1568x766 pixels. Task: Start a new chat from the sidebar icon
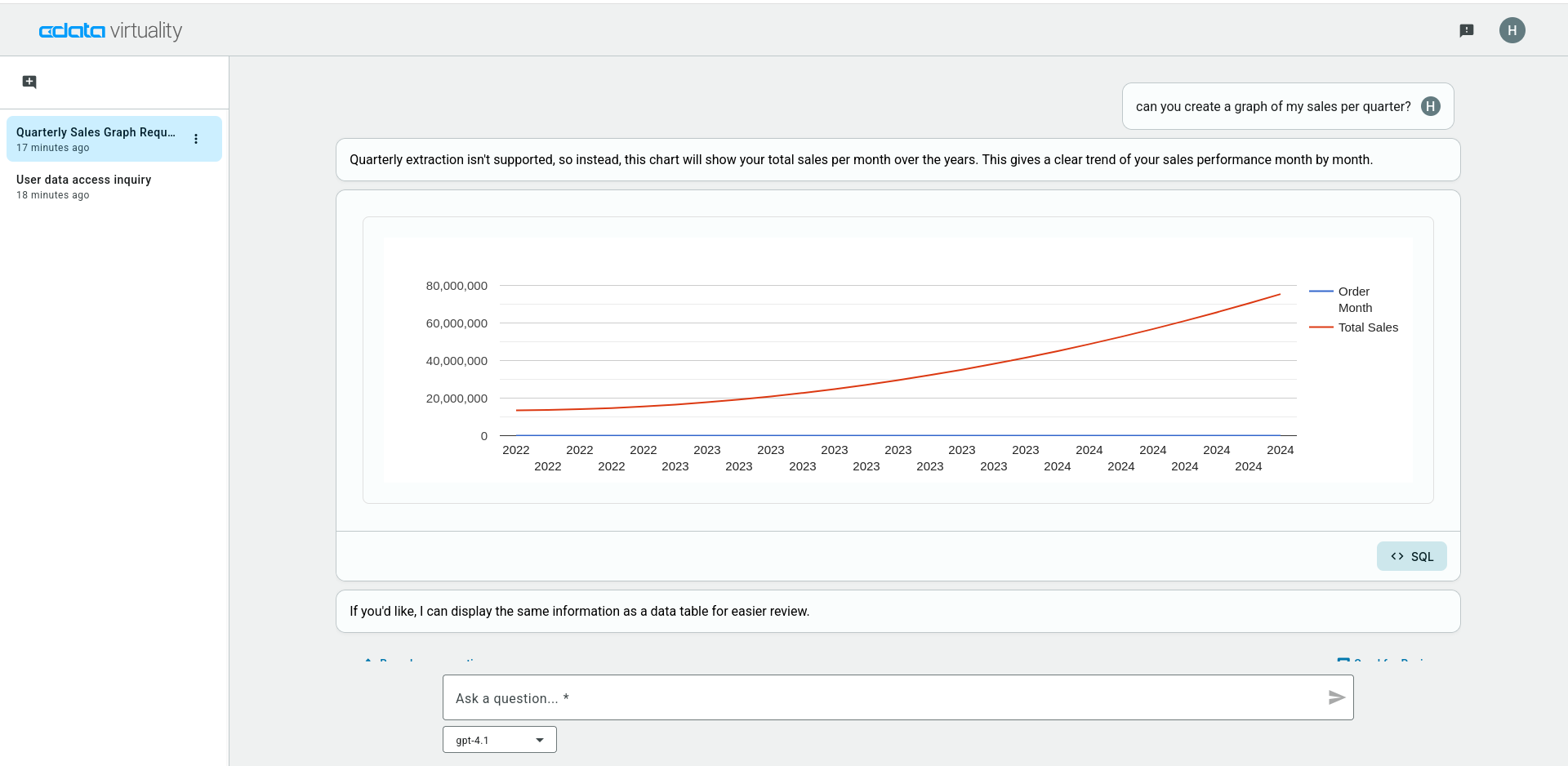(29, 82)
